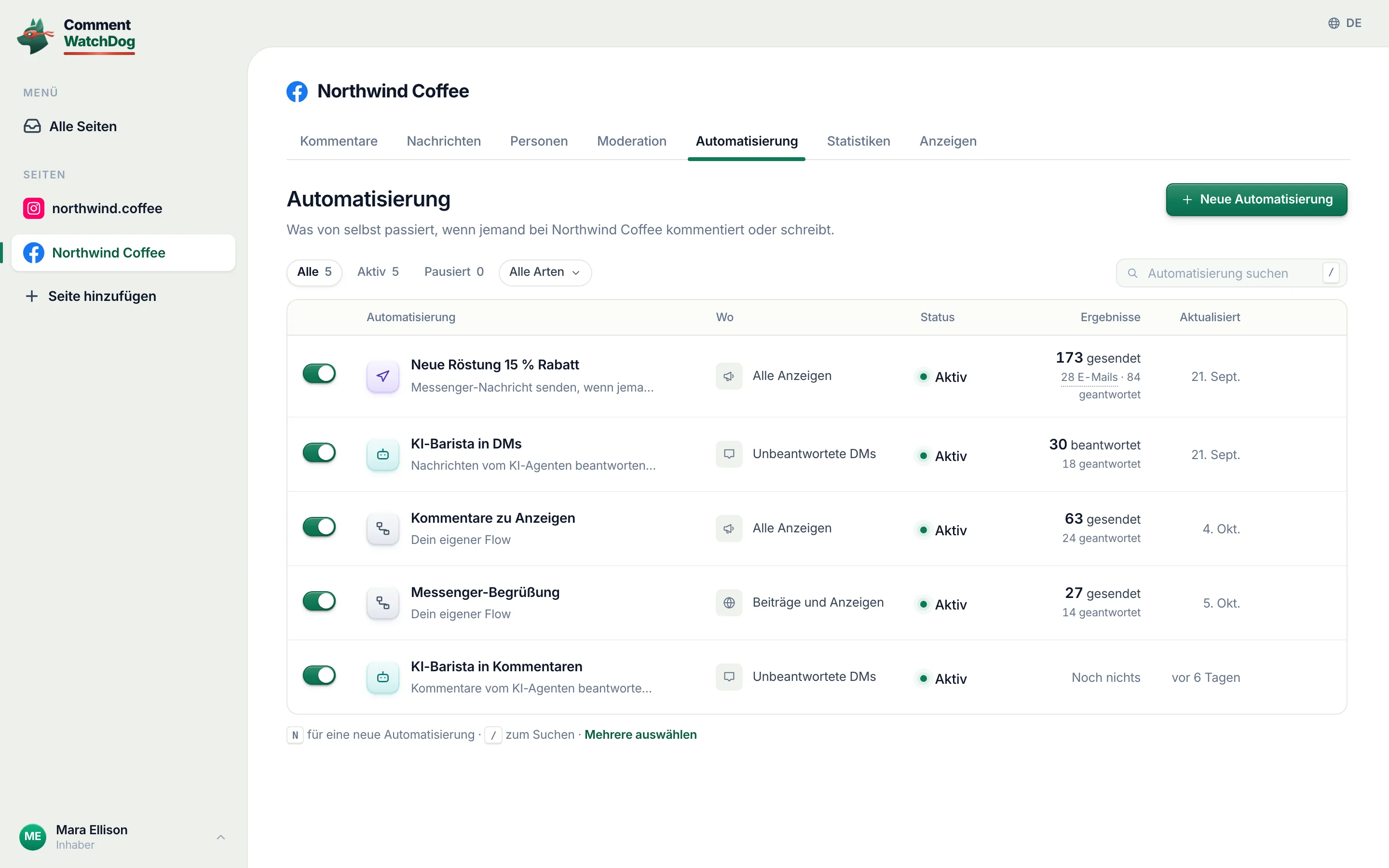Disable KI-Barista in Kommentaren toggle
The image size is (1389, 868).
319,675
